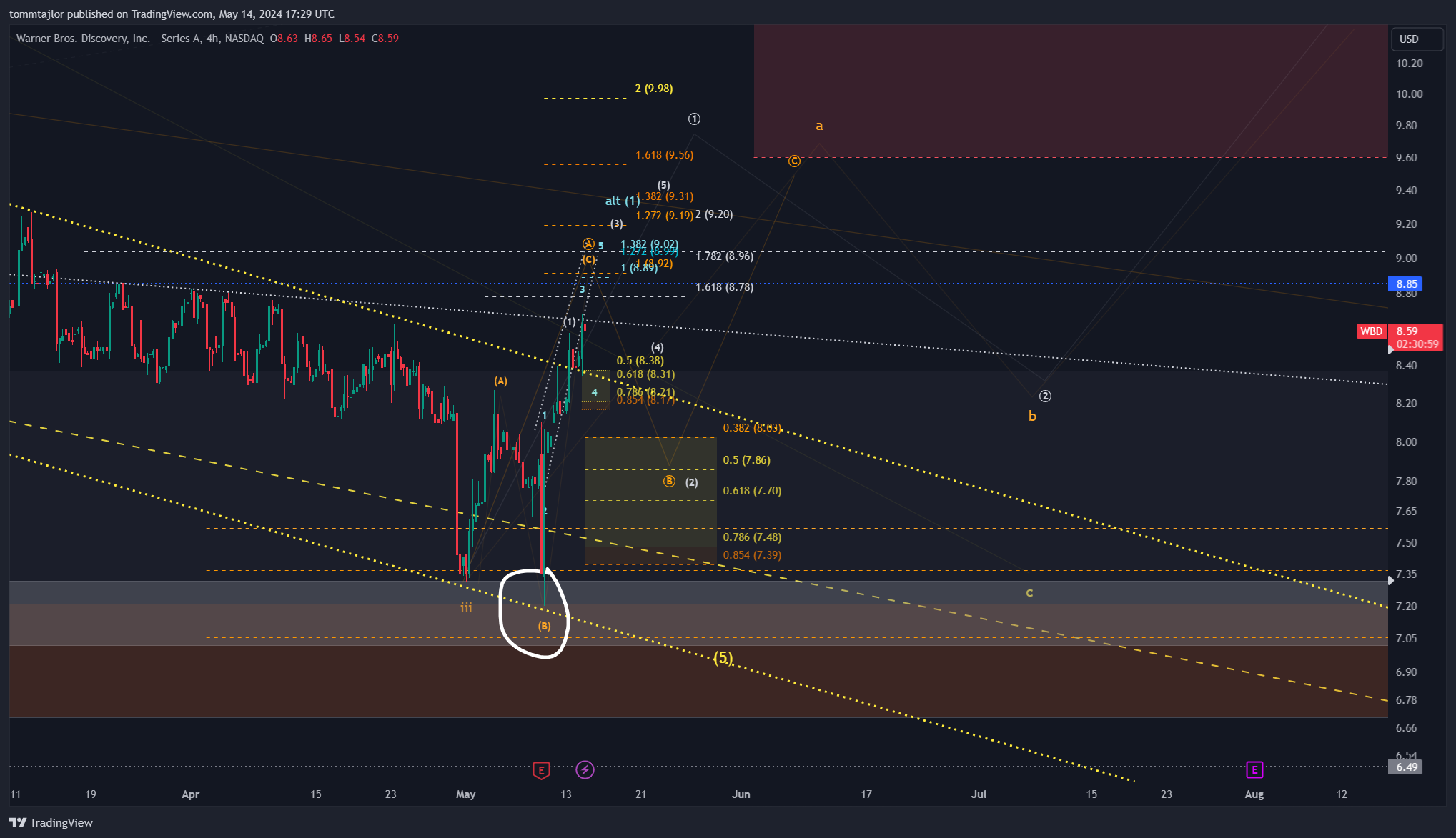Viewport: 1456px width, 838px height.
Task: Click the '2 (9.20)' Fibonacci label
Action: point(714,214)
